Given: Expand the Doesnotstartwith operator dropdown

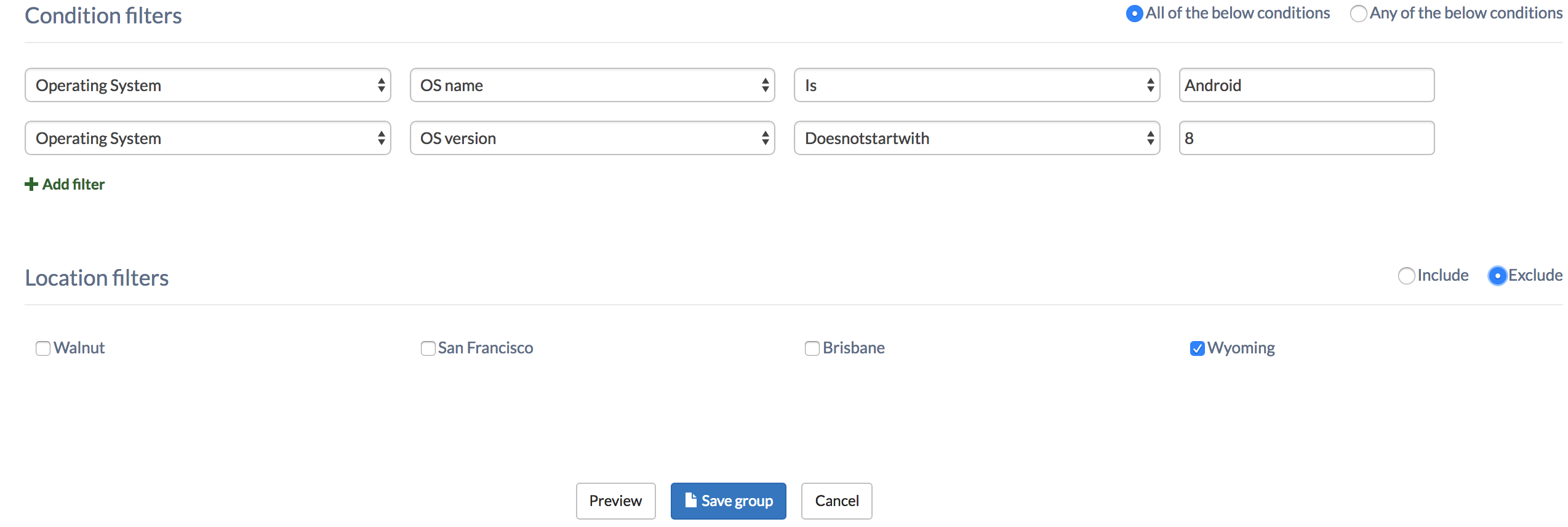Looking at the screenshot, I should pos(977,138).
